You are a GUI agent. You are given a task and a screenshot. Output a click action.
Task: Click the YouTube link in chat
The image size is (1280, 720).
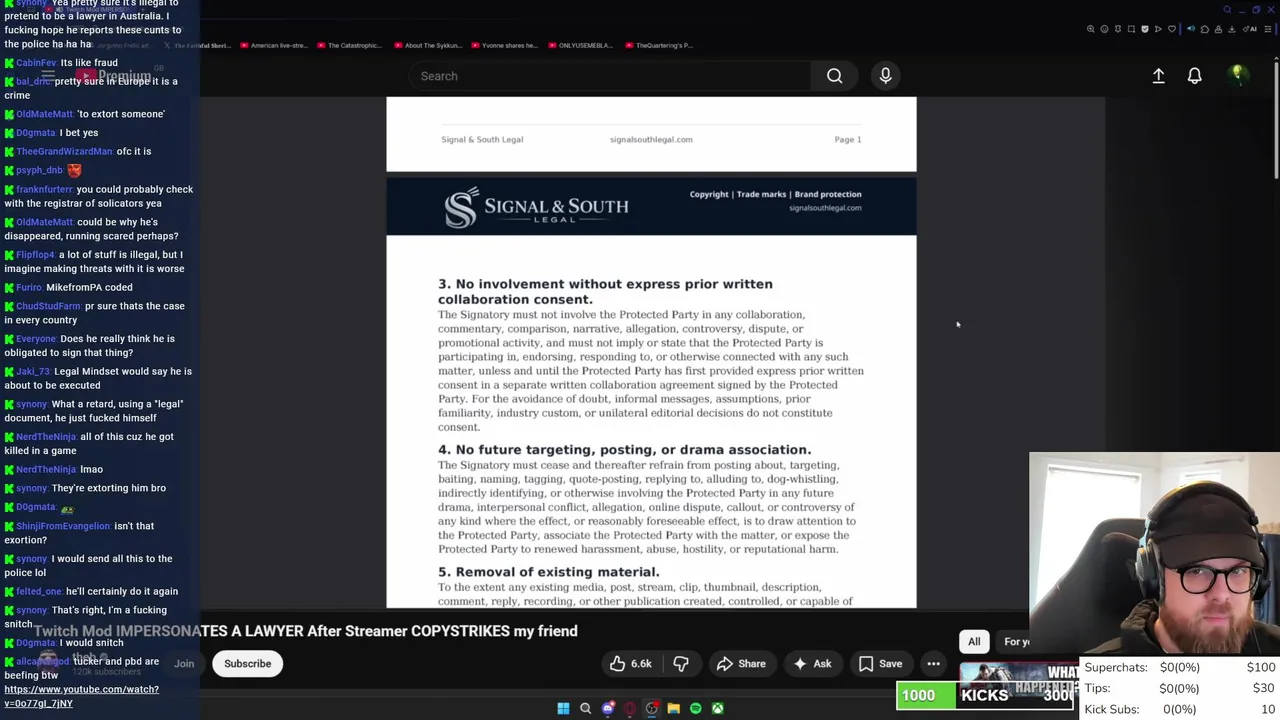(x=81, y=696)
